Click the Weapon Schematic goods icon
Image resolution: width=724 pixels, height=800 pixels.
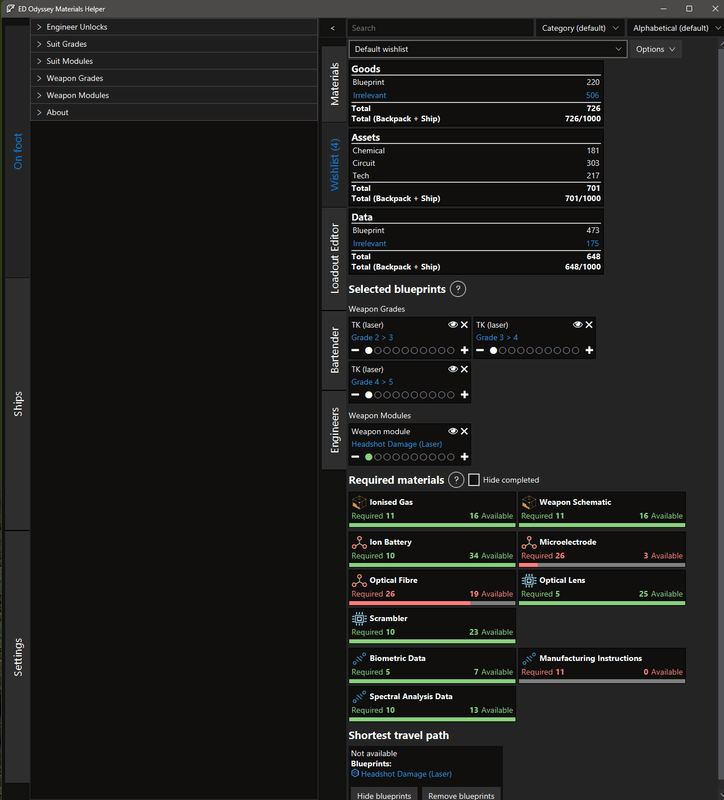pos(529,502)
